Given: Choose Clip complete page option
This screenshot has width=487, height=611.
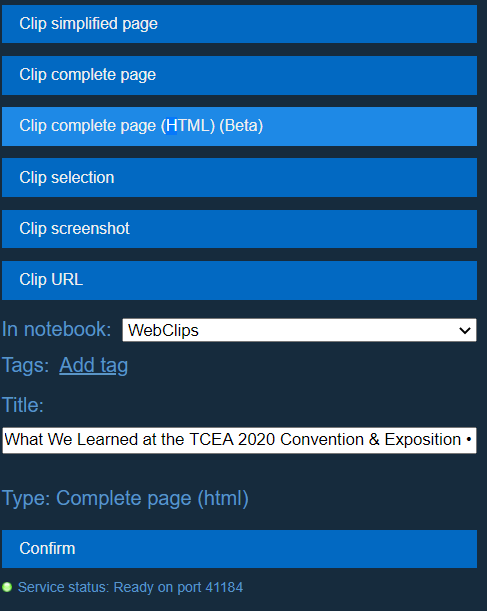Looking at the screenshot, I should 239,75.
